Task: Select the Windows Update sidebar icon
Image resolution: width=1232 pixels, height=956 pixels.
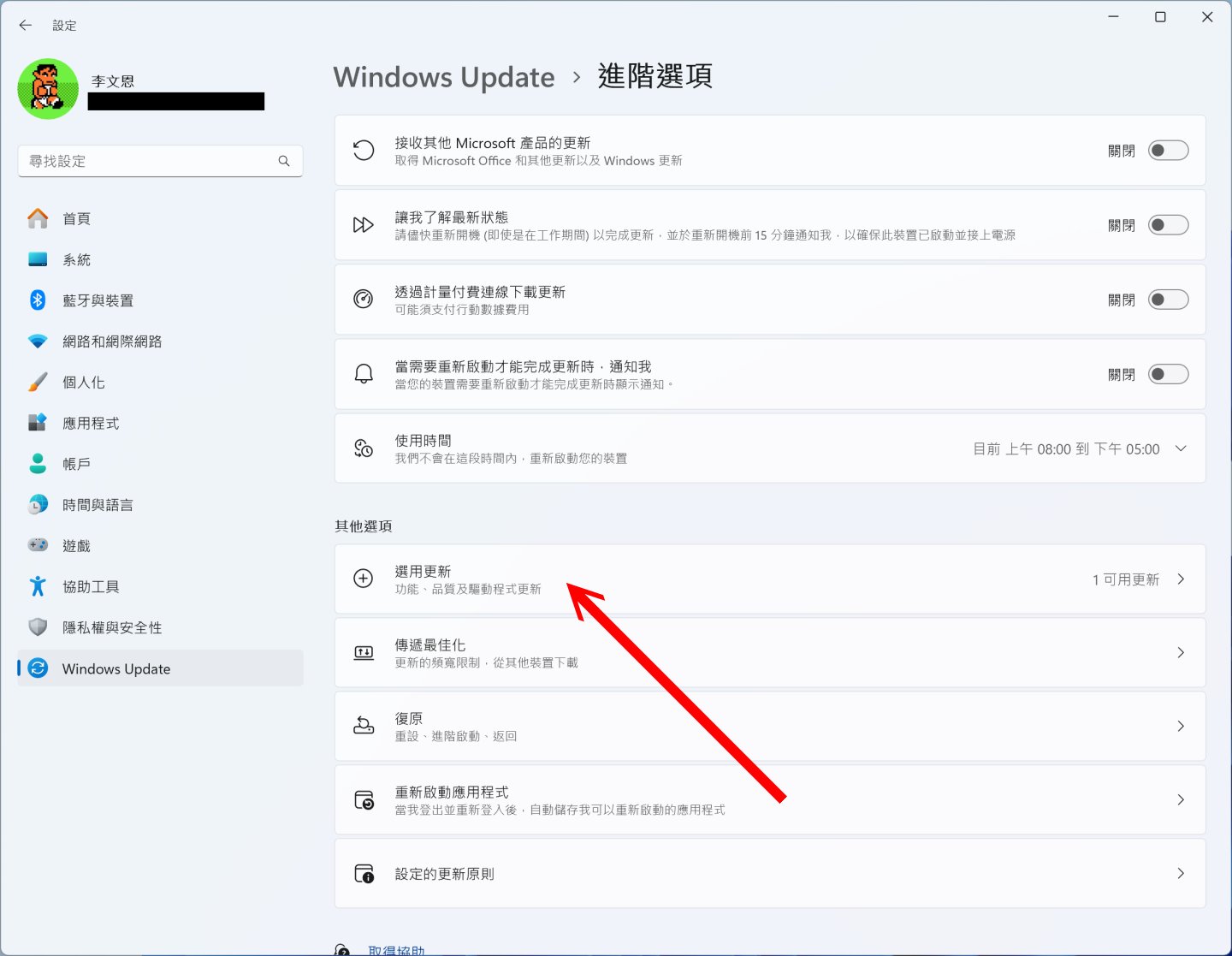Action: pyautogui.click(x=38, y=668)
